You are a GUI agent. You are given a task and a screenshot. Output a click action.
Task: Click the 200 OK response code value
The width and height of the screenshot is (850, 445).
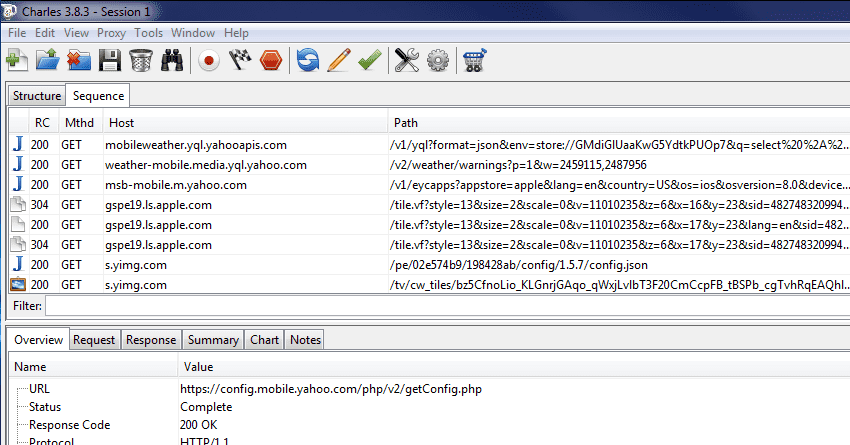point(198,425)
